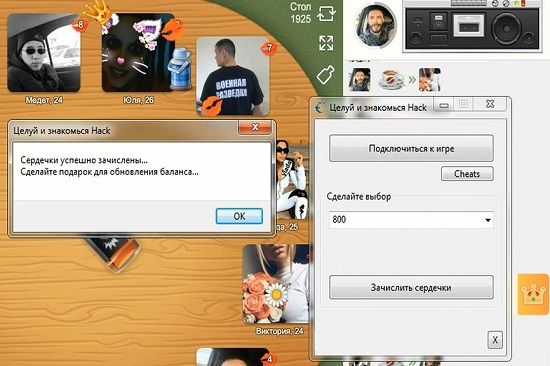Close the Целуй и знакомься Hack tool window
550x366 pixels.
point(490,104)
